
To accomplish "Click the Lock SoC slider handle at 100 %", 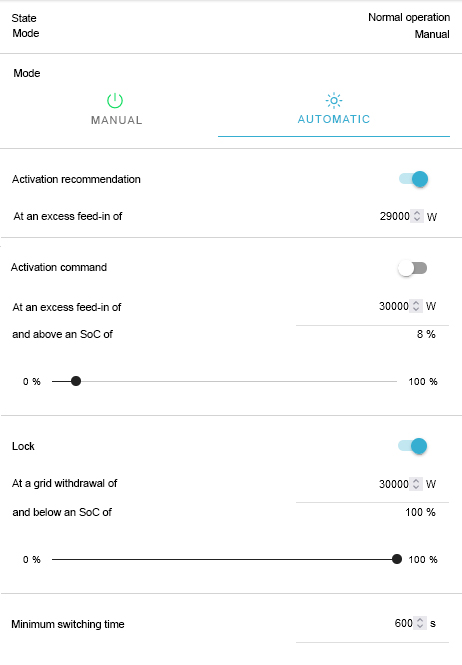I will [x=397, y=559].
